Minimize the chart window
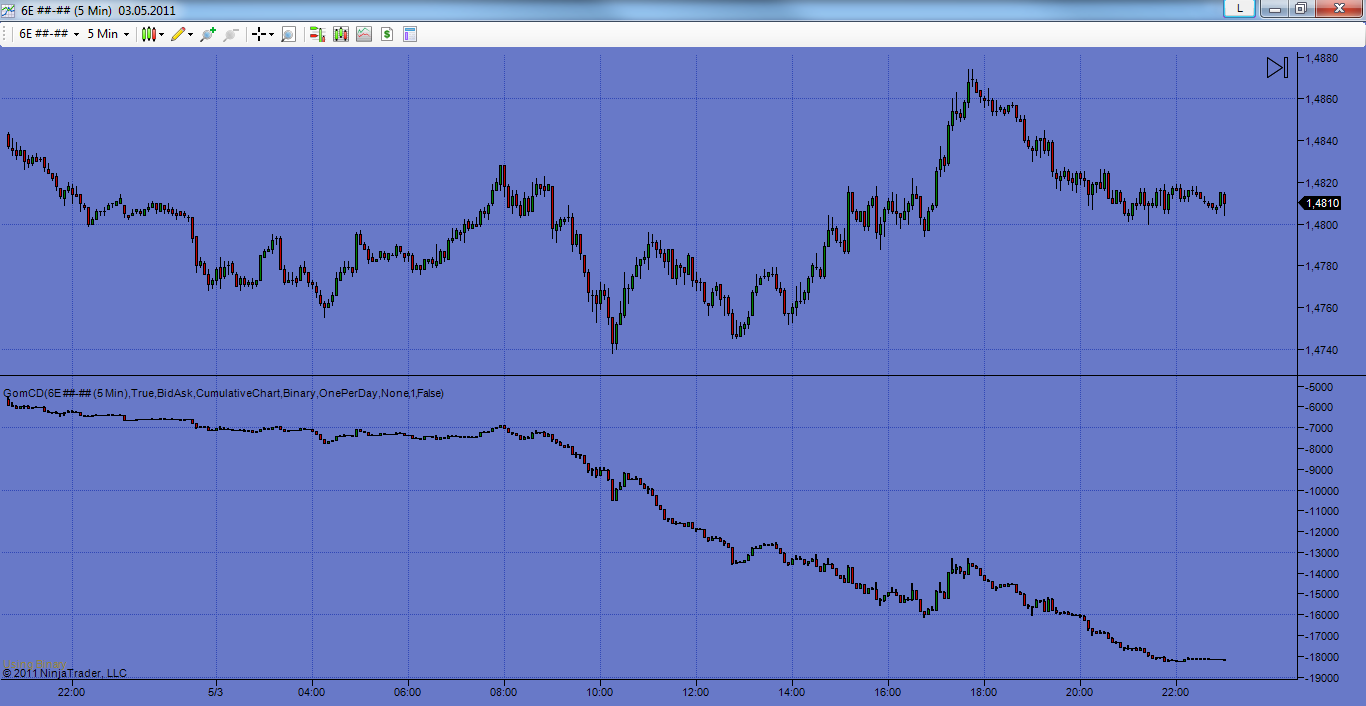Viewport: 1366px width, 706px height. pos(1273,8)
